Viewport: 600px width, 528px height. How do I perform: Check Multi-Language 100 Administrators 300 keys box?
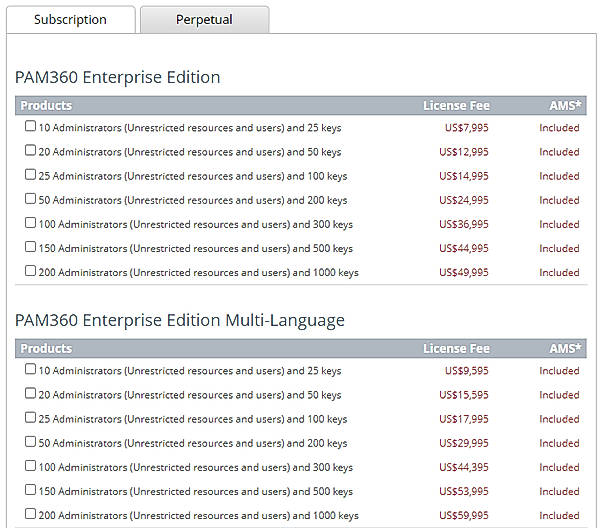[30, 466]
